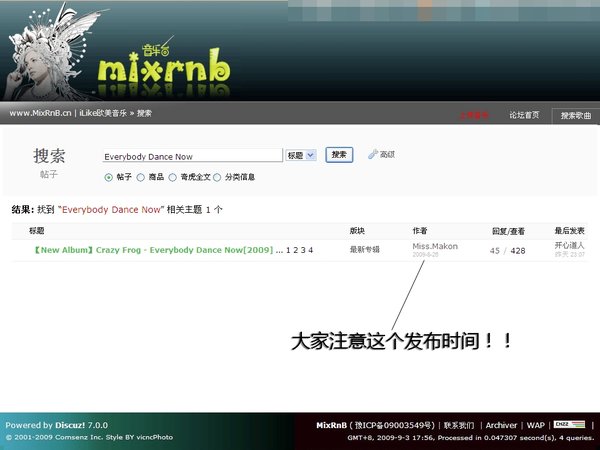
Task: Click the 2009-8-28 post date text
Action: (425, 254)
